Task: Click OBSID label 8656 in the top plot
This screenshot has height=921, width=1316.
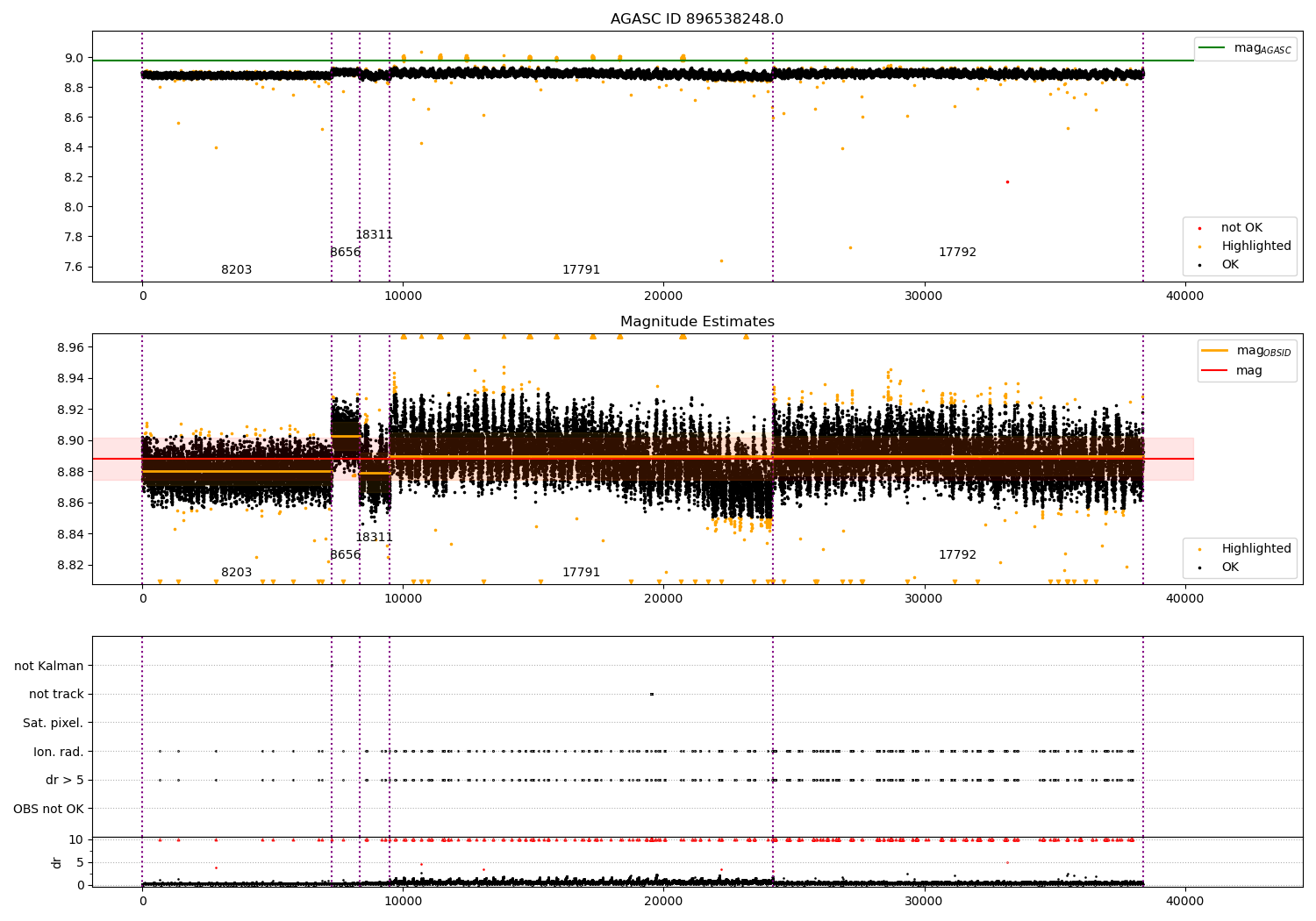Action: (x=346, y=253)
